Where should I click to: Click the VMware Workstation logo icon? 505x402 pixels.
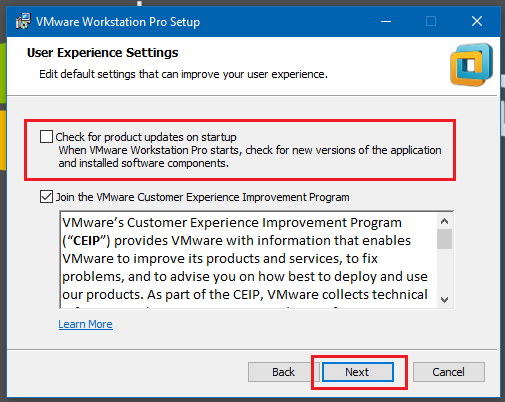pyautogui.click(x=471, y=65)
